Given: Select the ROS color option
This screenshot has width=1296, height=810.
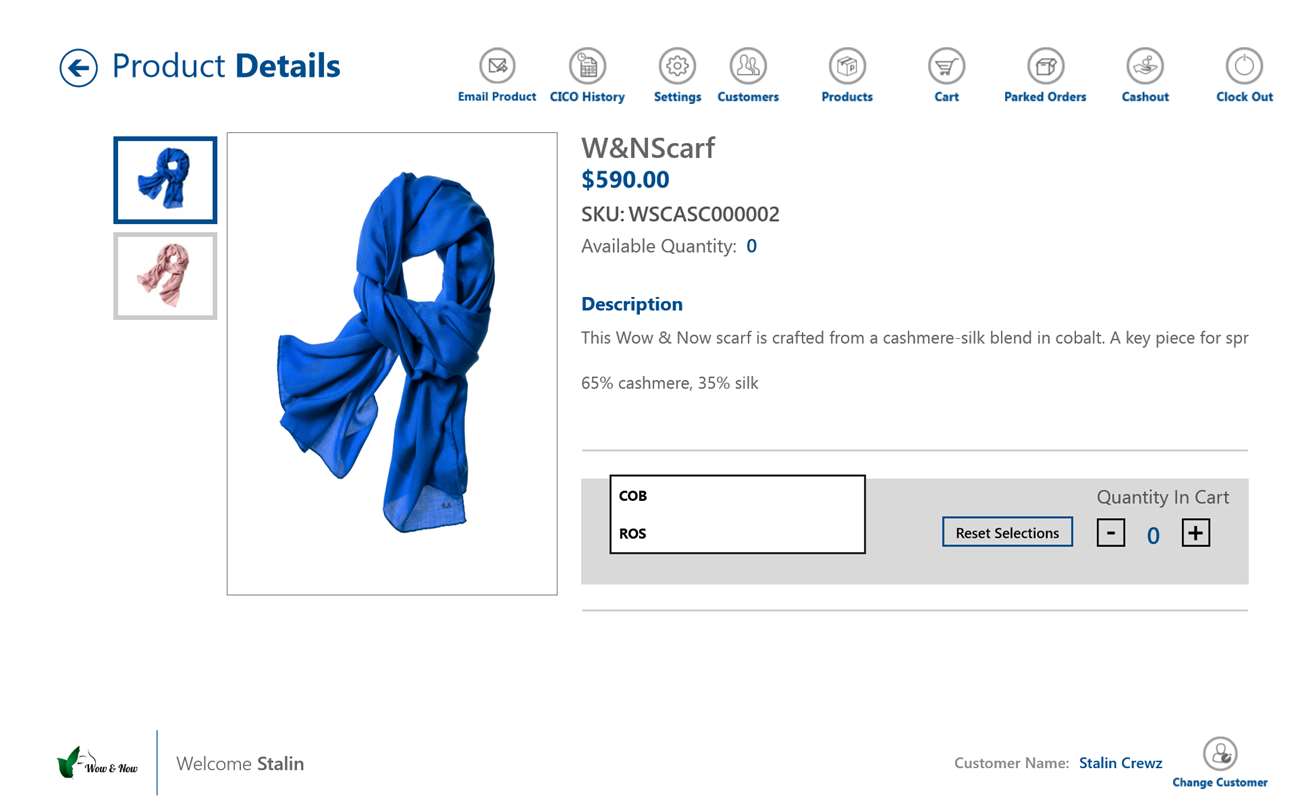Looking at the screenshot, I should [737, 533].
